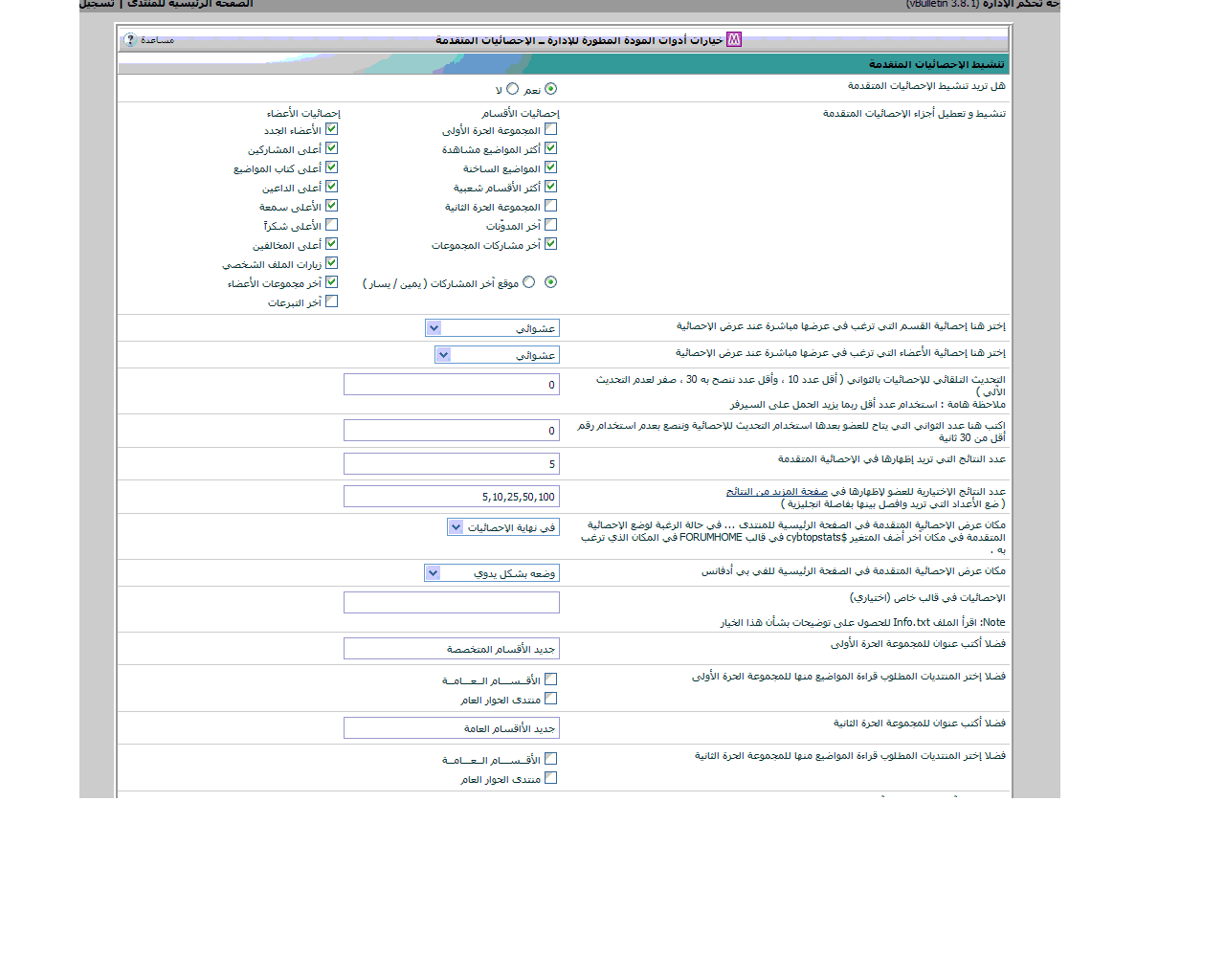Click the إحصائيات الأعضاء column heading
This screenshot has width=1225, height=980.
303,114
